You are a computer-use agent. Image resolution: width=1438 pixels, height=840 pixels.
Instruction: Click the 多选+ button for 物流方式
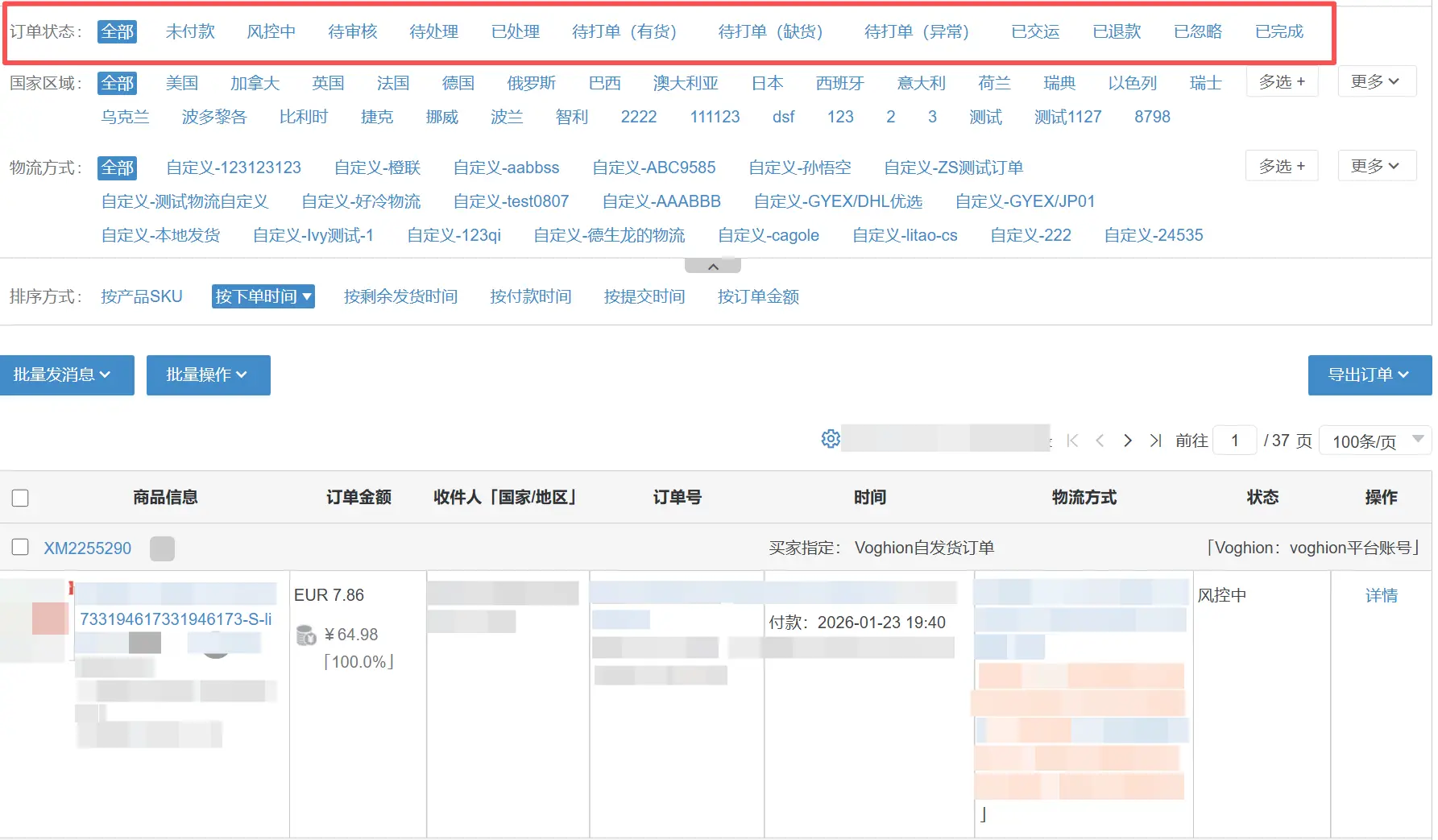[1281, 166]
